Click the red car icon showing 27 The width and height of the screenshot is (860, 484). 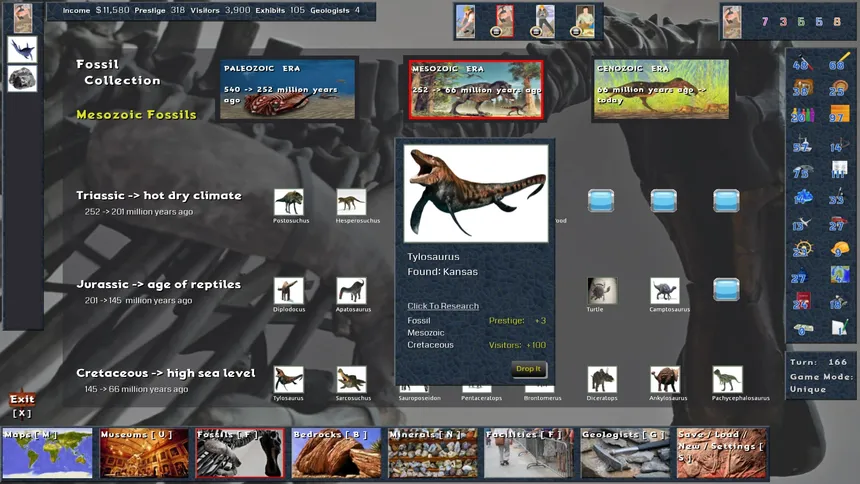tap(839, 224)
